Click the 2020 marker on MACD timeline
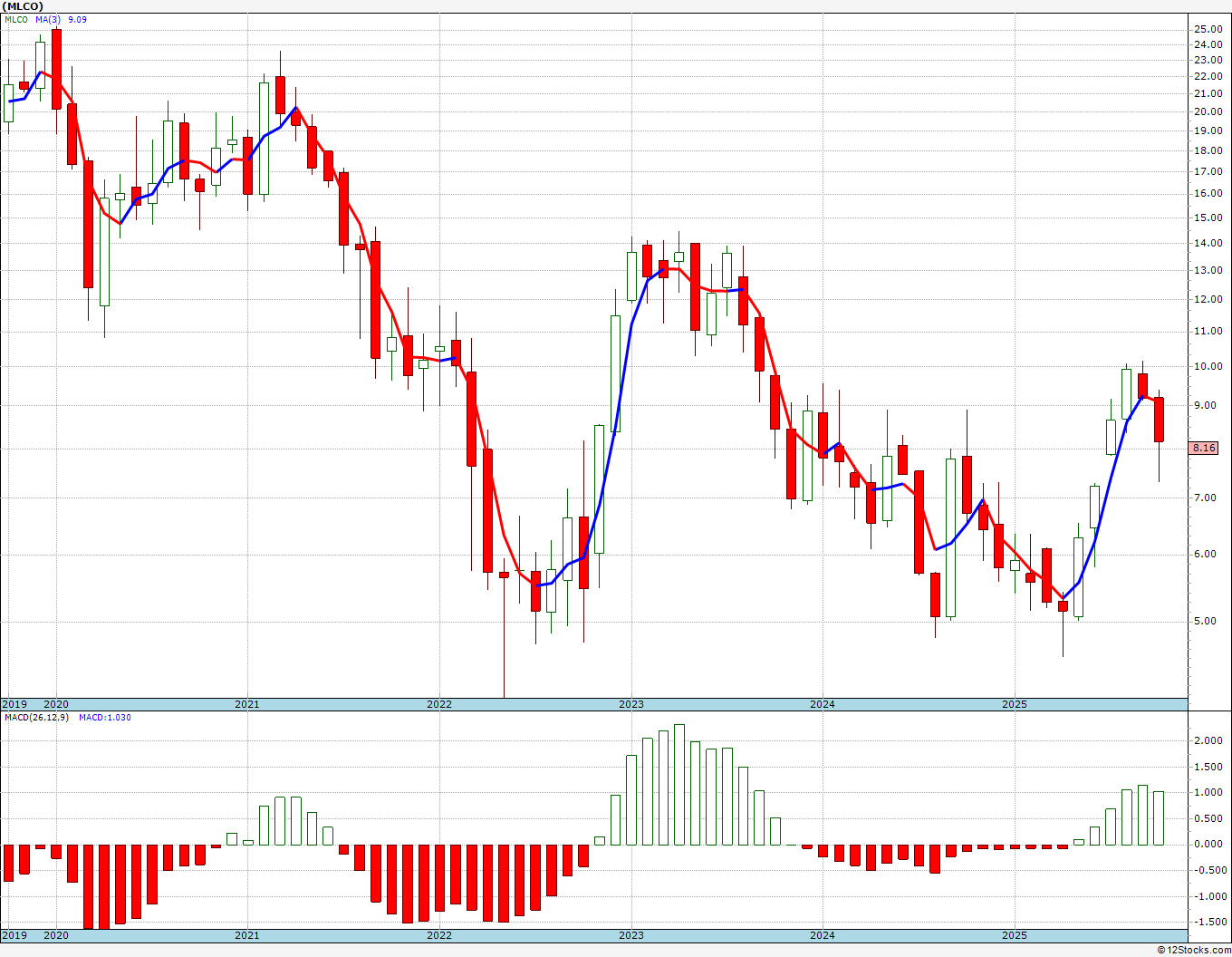 coord(56,935)
